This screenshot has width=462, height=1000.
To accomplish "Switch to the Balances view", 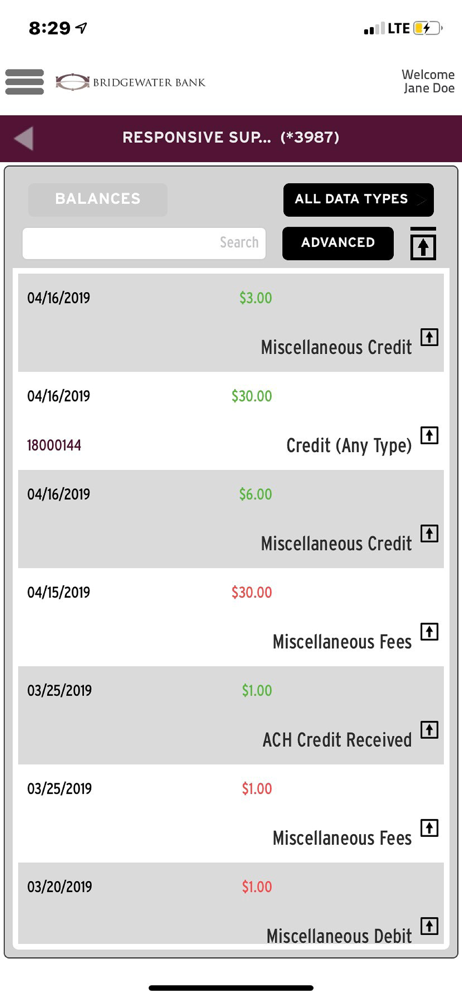I will click(98, 200).
